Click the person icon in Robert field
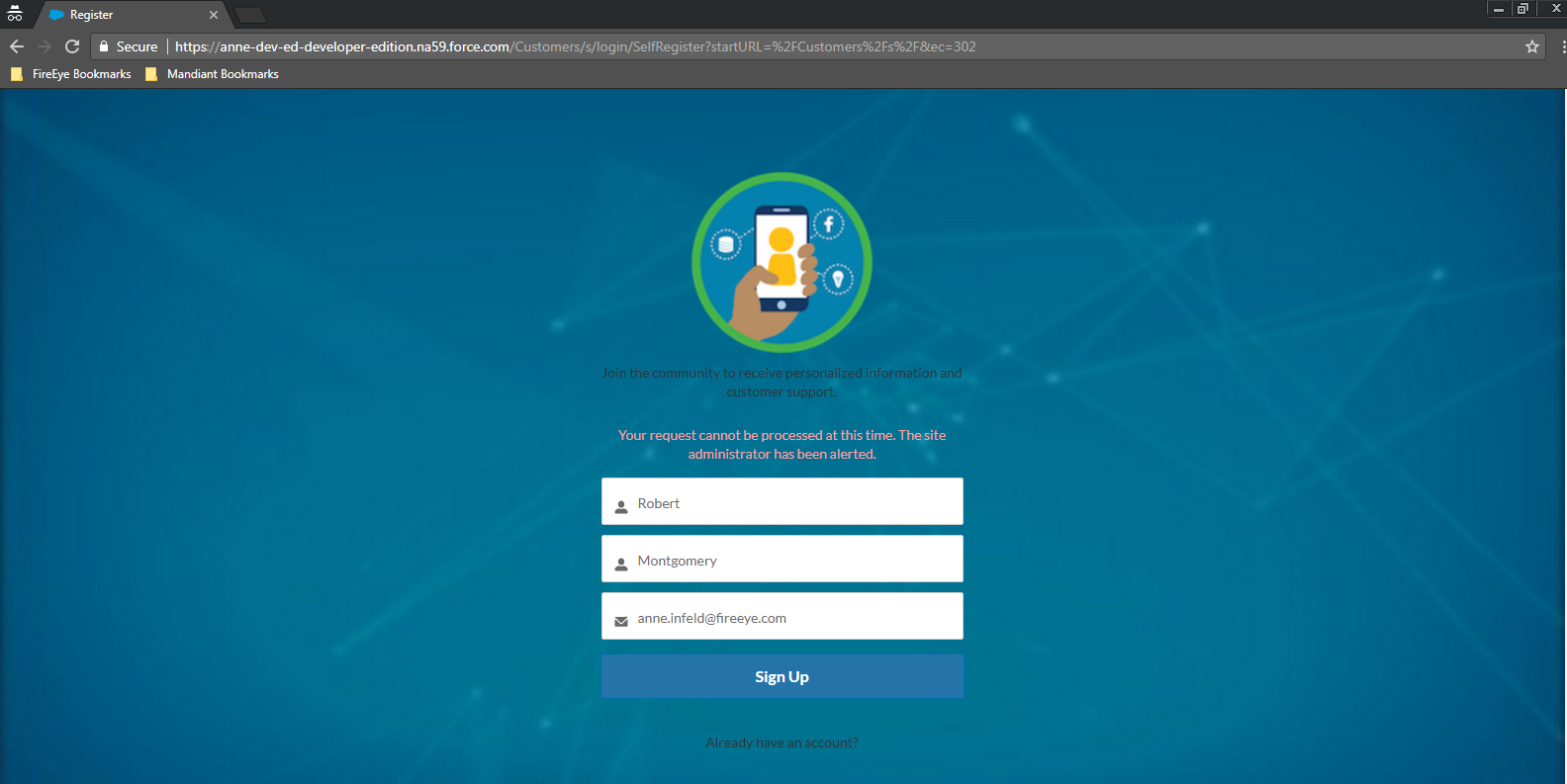Viewport: 1567px width, 784px height. [621, 506]
